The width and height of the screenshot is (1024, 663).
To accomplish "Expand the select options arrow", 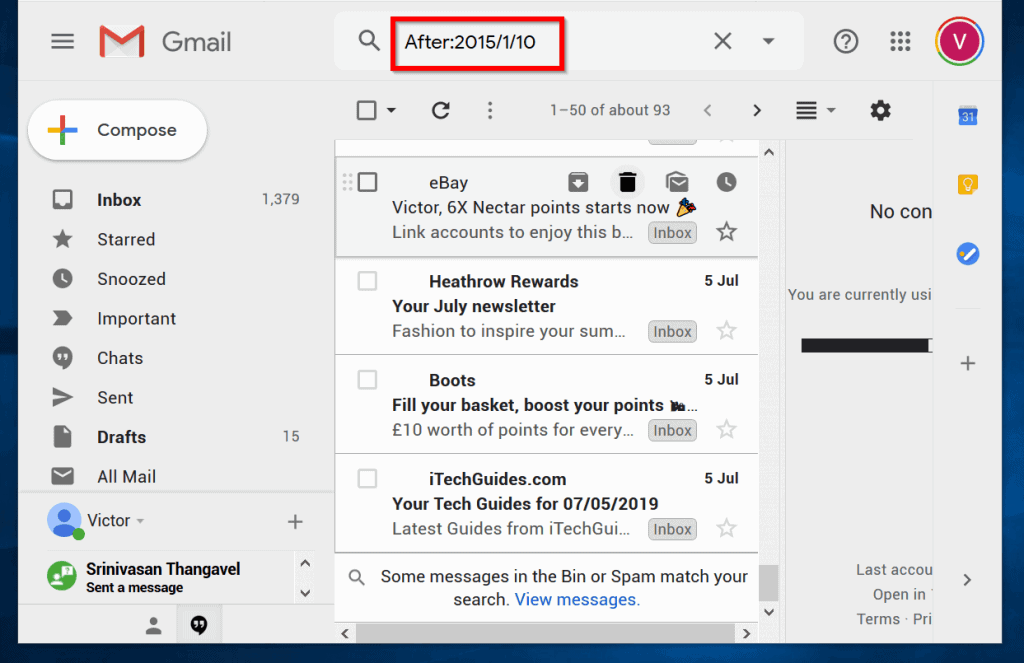I will pyautogui.click(x=391, y=110).
